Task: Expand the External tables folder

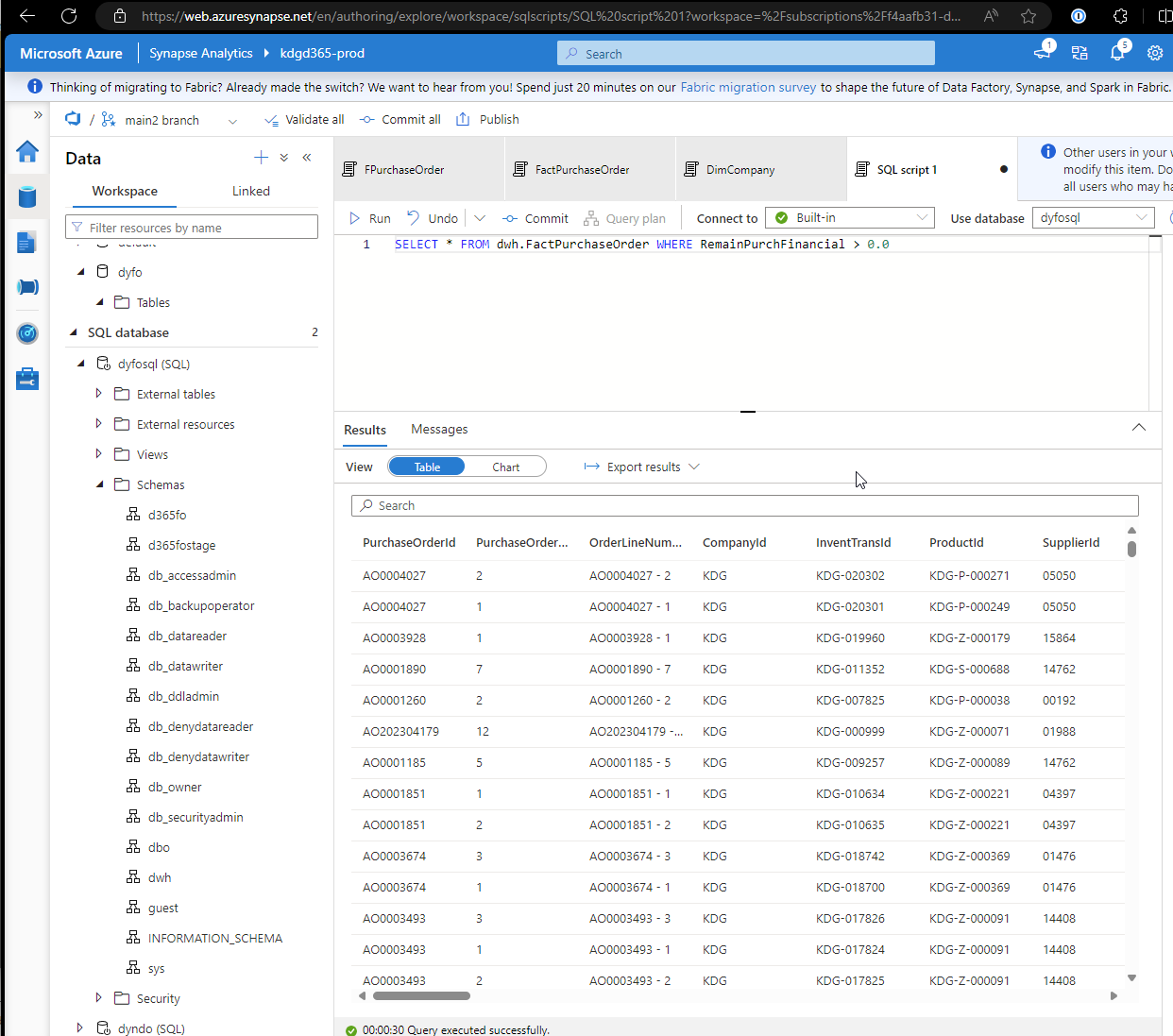Action: coord(98,393)
